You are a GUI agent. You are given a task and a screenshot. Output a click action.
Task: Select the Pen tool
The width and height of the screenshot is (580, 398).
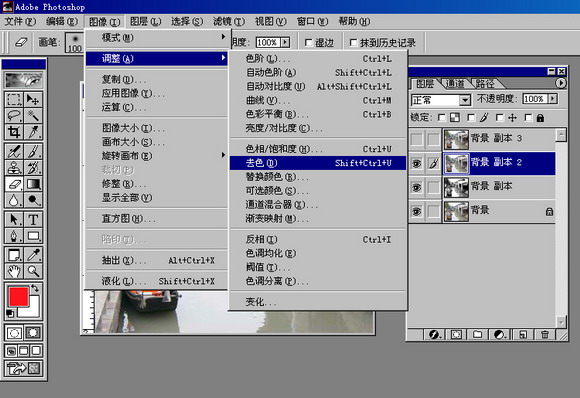pyautogui.click(x=14, y=236)
